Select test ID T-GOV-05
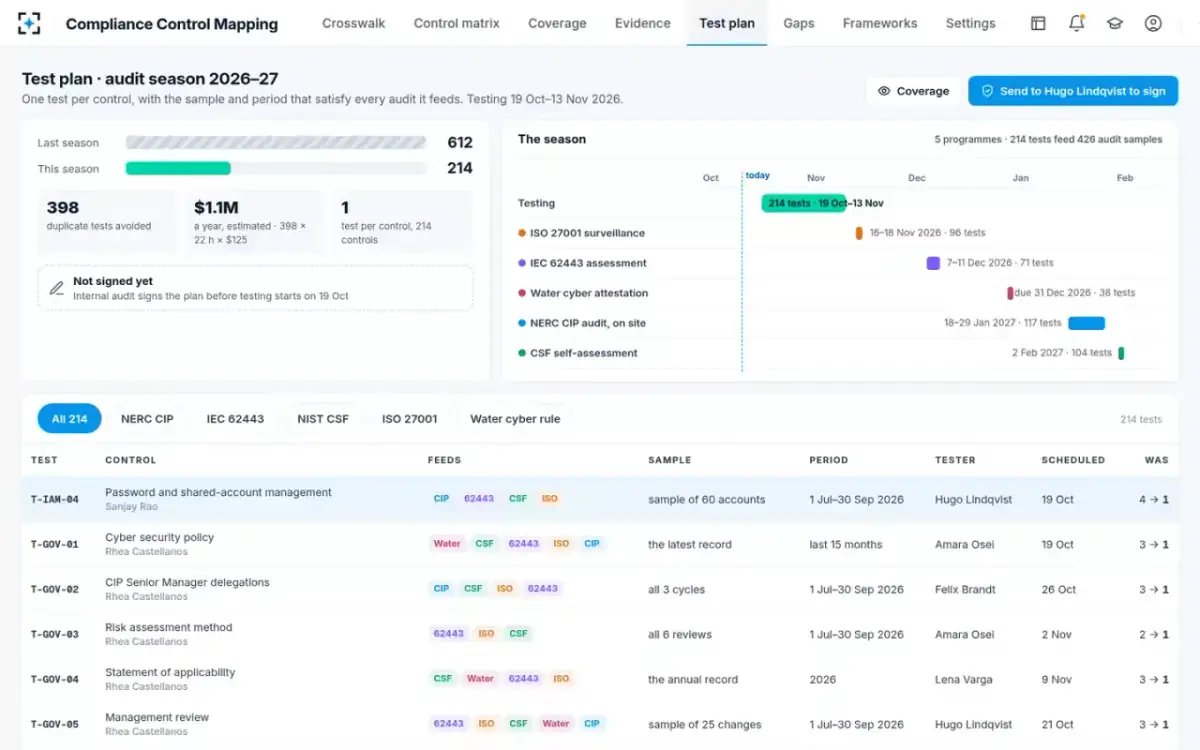Viewport: 1200px width, 750px height. [x=54, y=725]
